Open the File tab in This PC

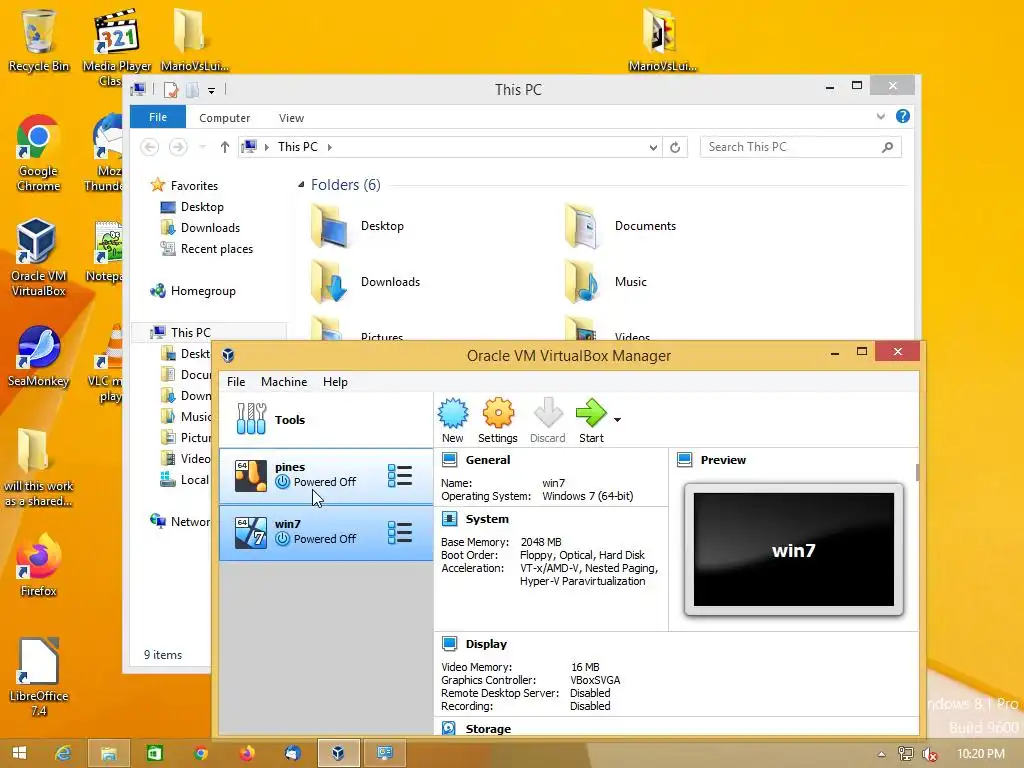pyautogui.click(x=157, y=118)
